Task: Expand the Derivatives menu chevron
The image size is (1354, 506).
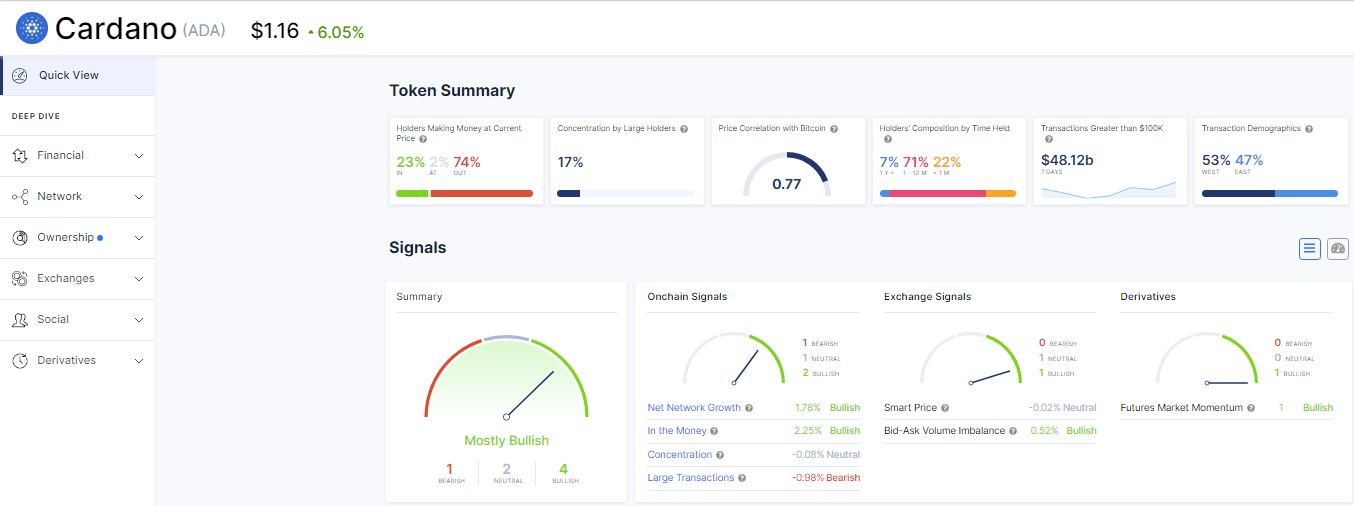Action: 139,361
